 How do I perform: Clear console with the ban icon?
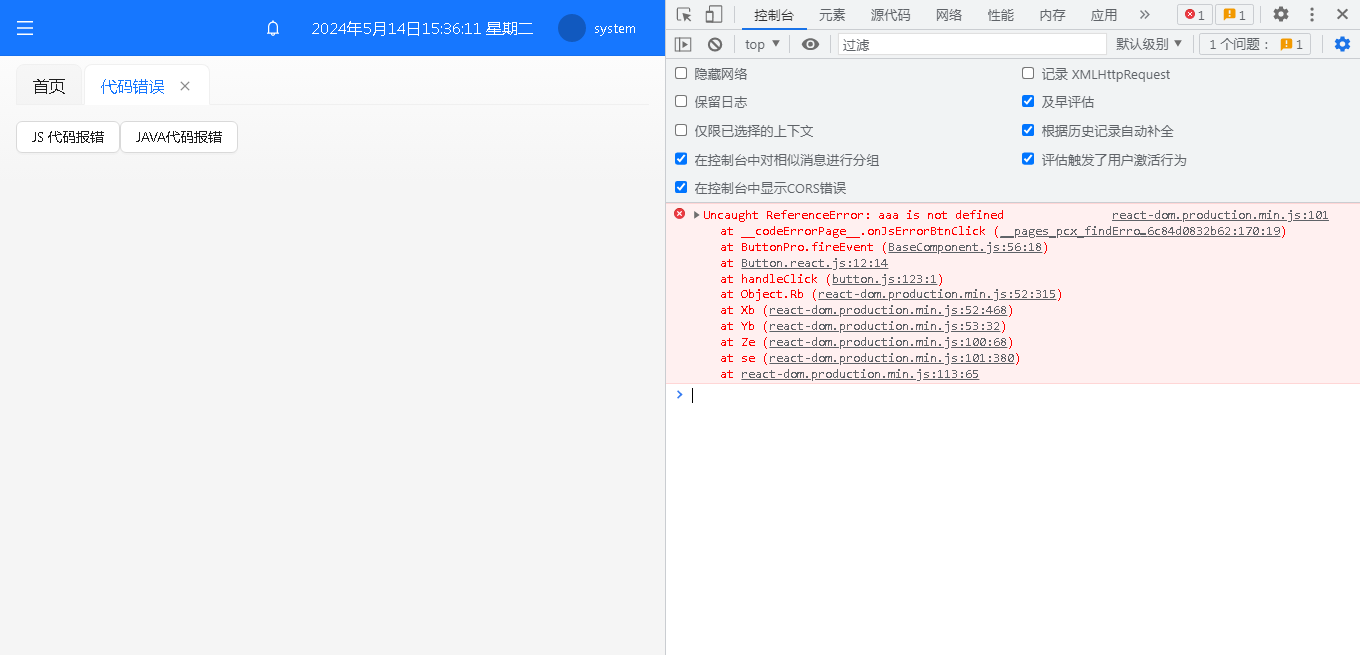click(x=715, y=44)
